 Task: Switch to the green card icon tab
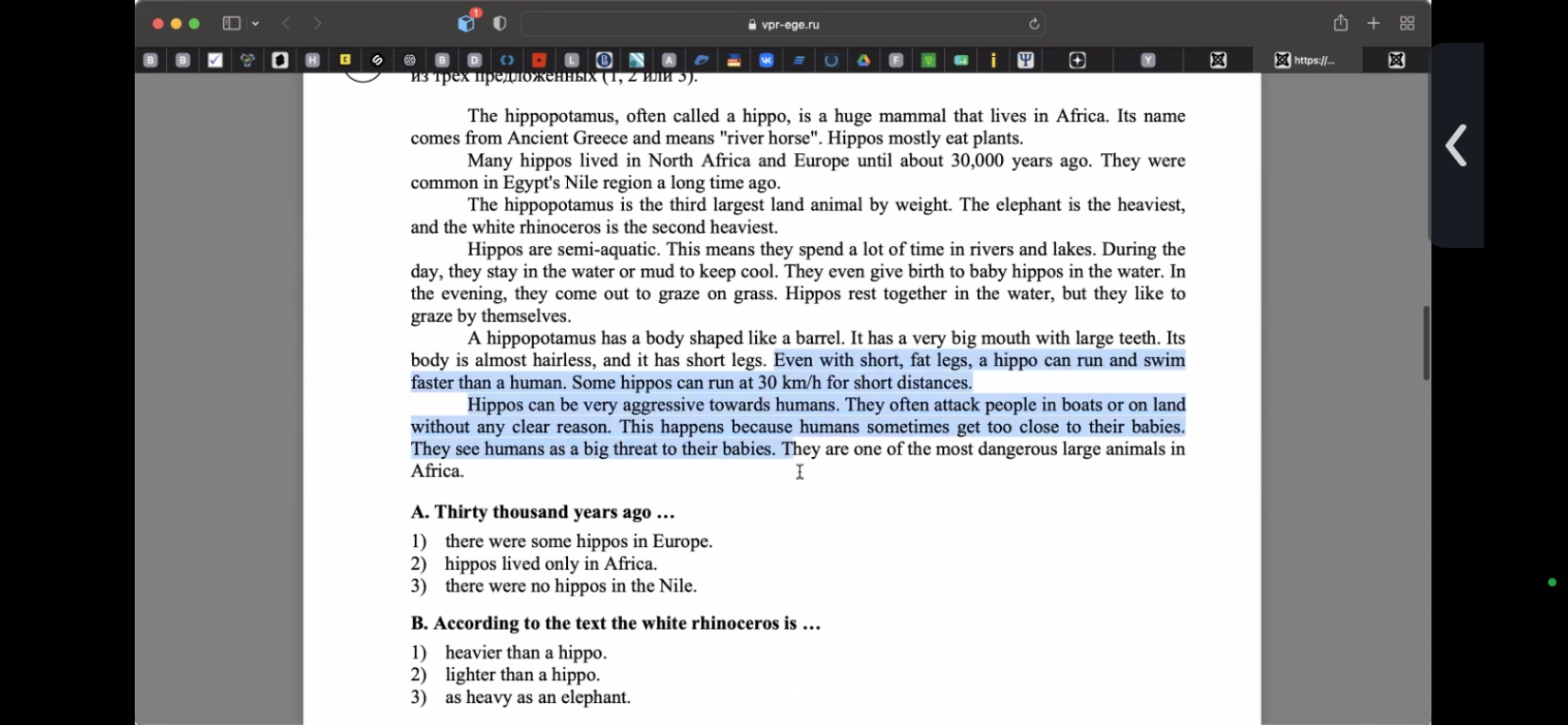click(x=961, y=60)
